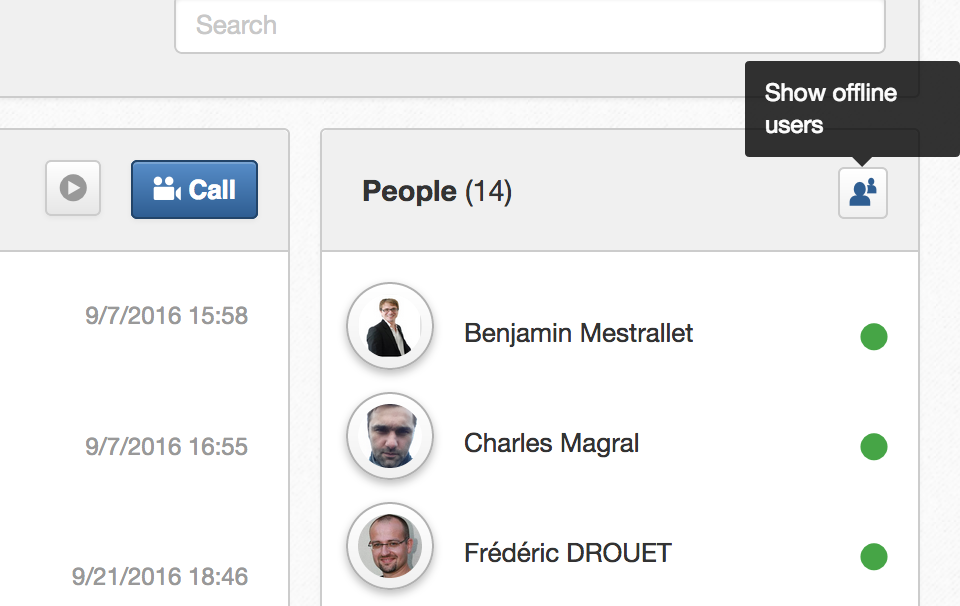Click the online indicator for Charles Magral

point(874,446)
